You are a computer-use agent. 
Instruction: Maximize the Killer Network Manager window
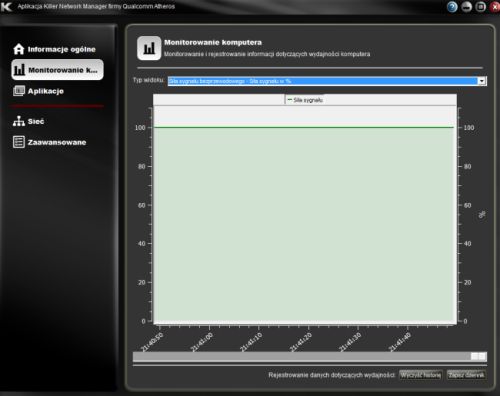[x=480, y=7]
